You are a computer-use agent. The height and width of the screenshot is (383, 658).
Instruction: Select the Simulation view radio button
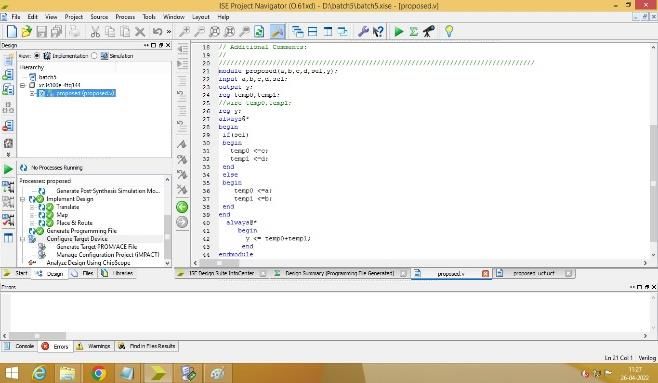94,56
